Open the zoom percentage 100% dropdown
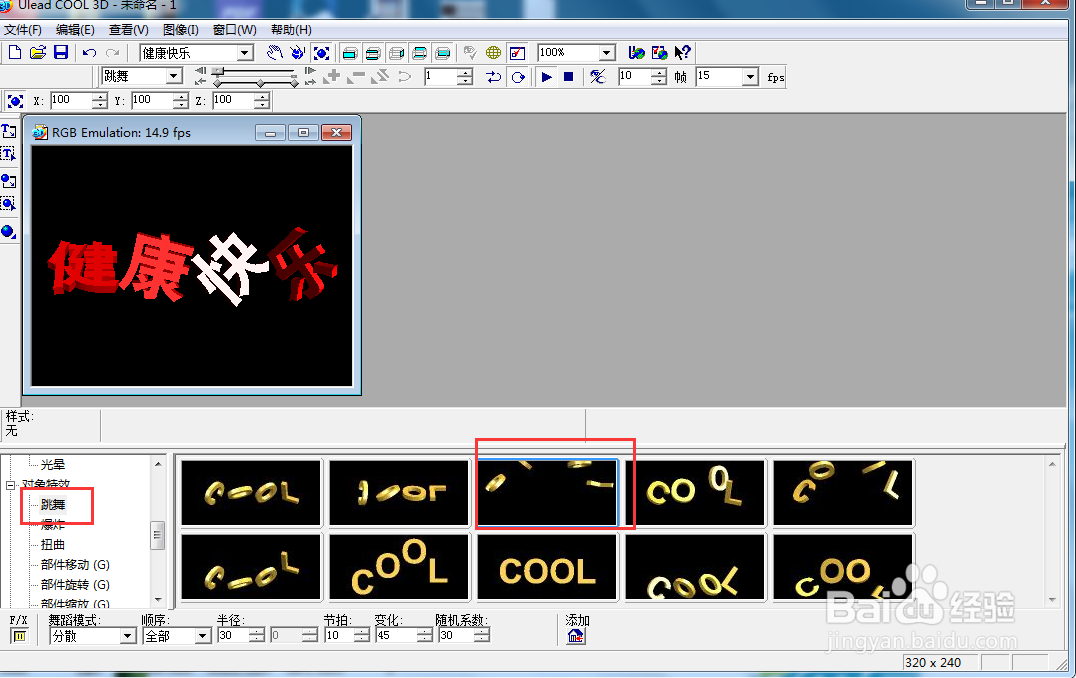The height and width of the screenshot is (678, 1076). coord(607,53)
